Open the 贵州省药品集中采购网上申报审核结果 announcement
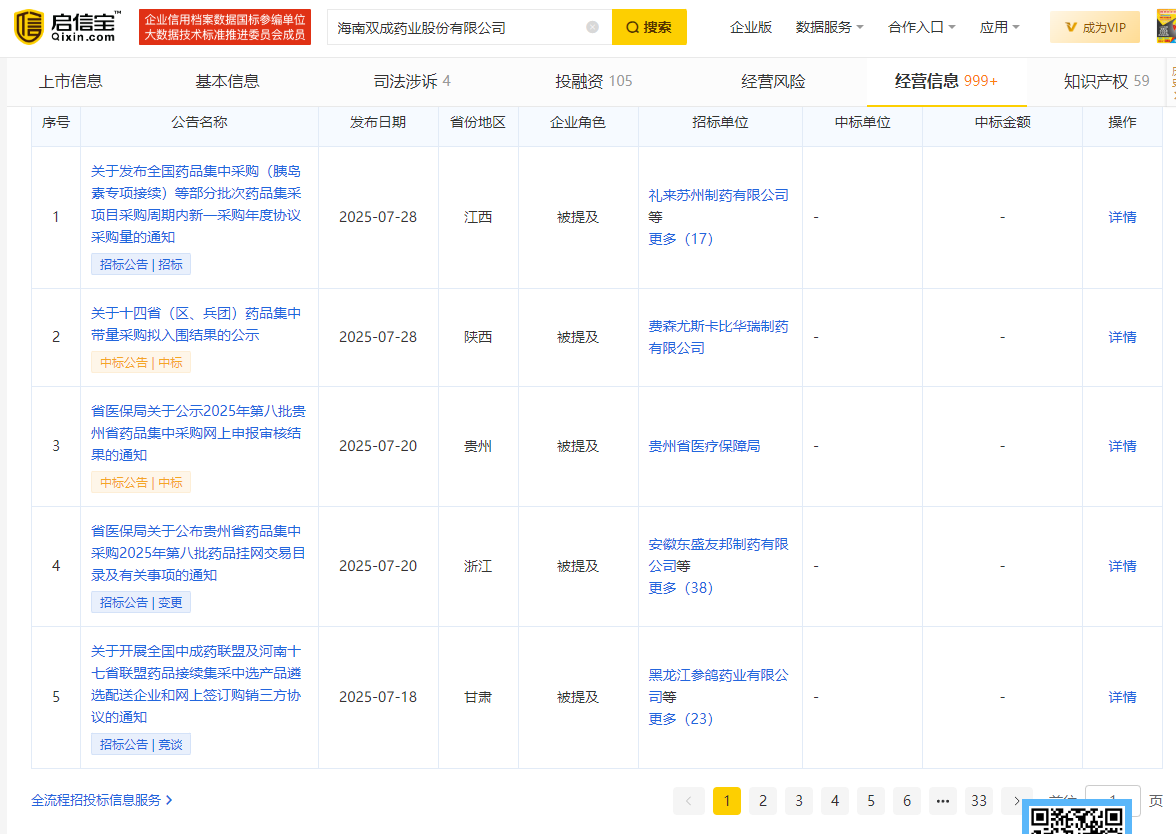This screenshot has width=1176, height=834. point(198,433)
